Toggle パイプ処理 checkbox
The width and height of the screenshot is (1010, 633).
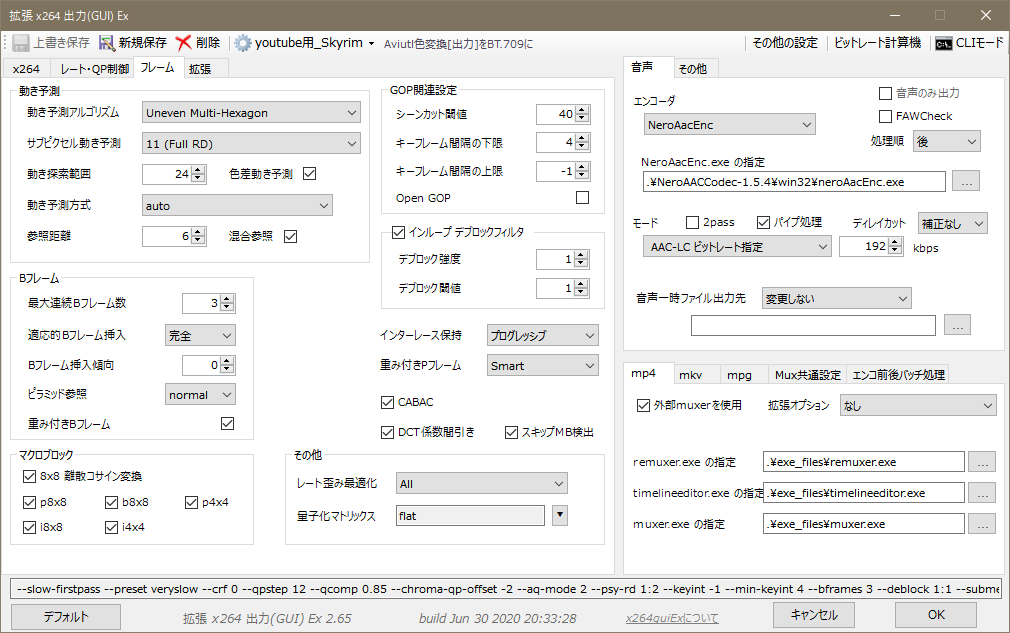(x=763, y=222)
